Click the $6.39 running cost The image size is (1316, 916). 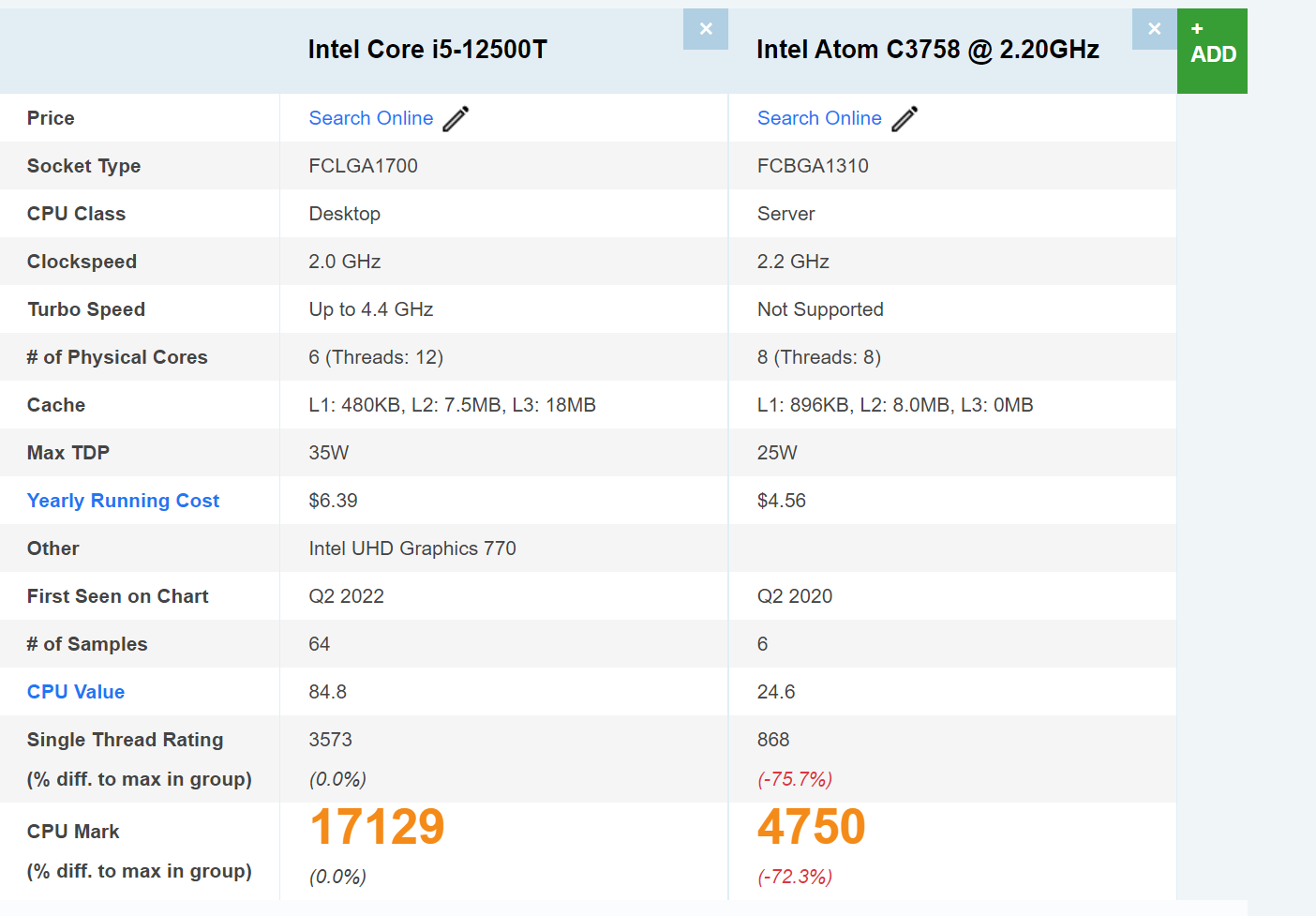334,501
